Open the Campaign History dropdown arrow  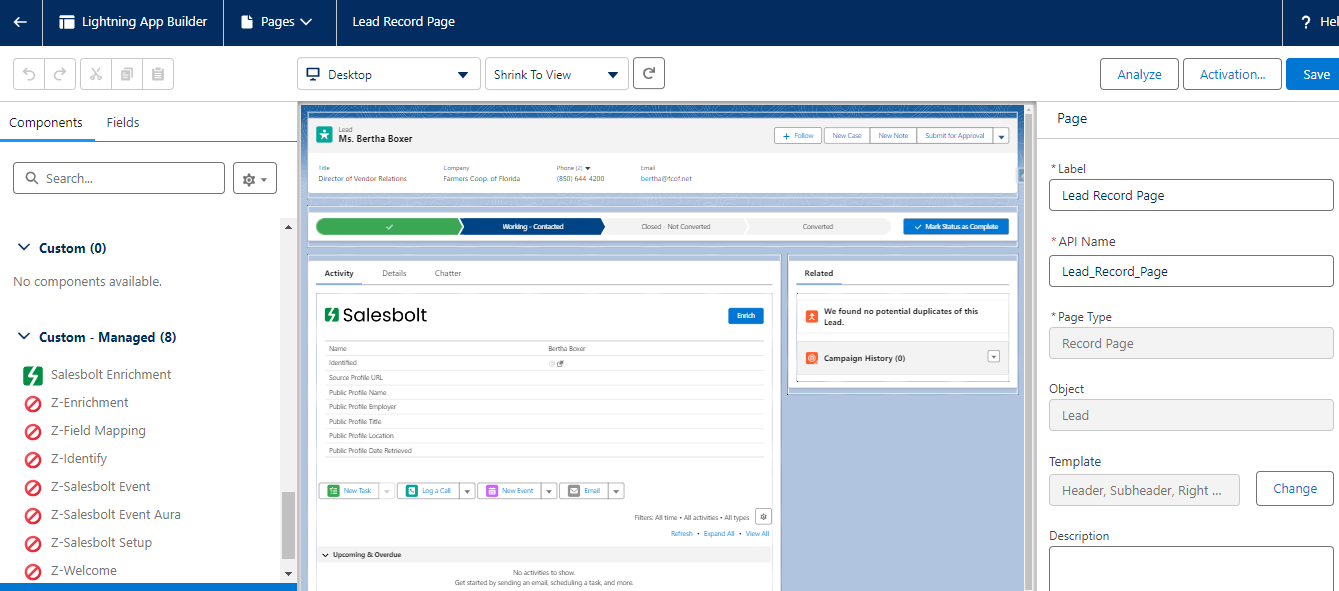(993, 357)
